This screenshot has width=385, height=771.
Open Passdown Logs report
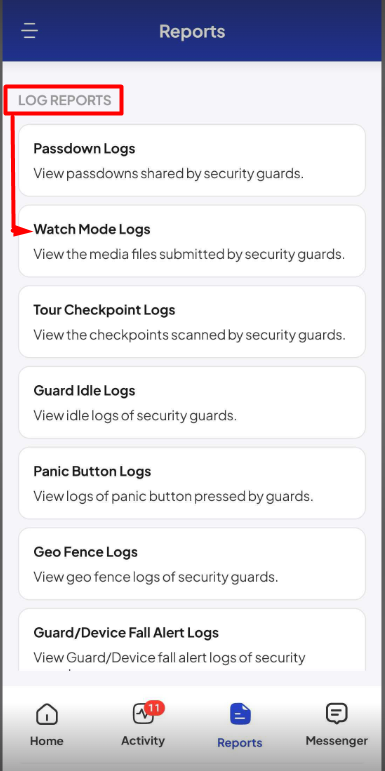[x=192, y=160]
